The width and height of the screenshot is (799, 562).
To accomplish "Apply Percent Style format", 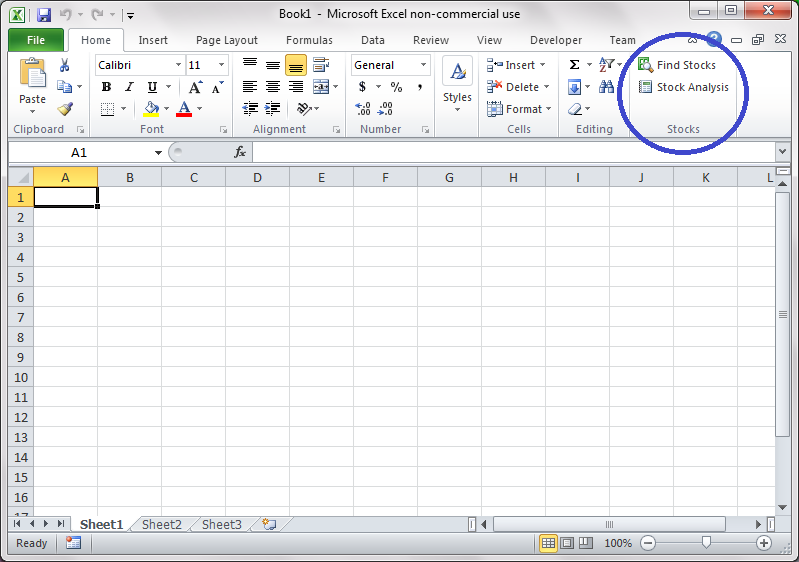I will 396,87.
